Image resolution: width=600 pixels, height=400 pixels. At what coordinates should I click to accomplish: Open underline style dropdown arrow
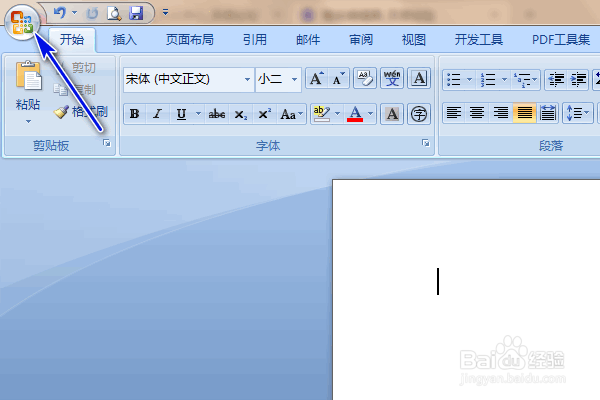[198, 114]
